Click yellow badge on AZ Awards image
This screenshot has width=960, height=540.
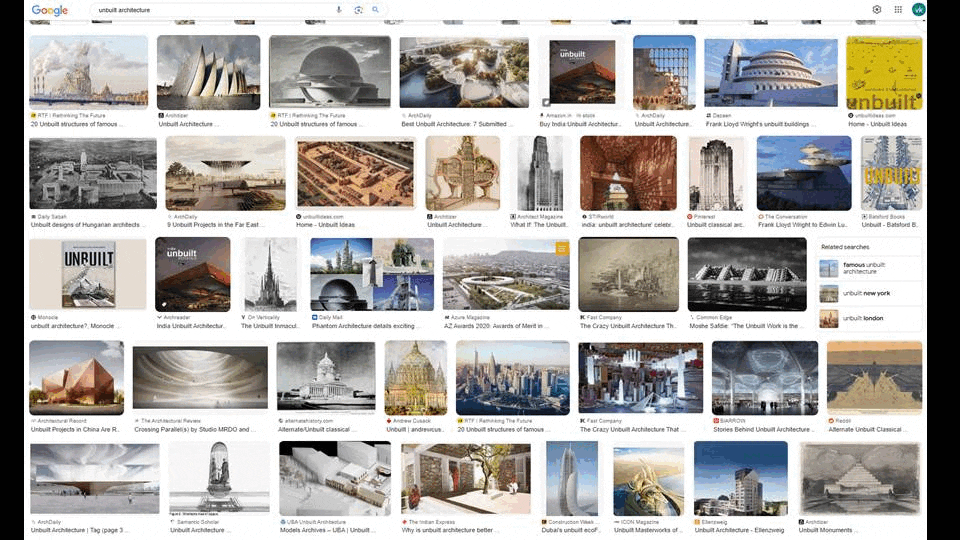point(562,247)
